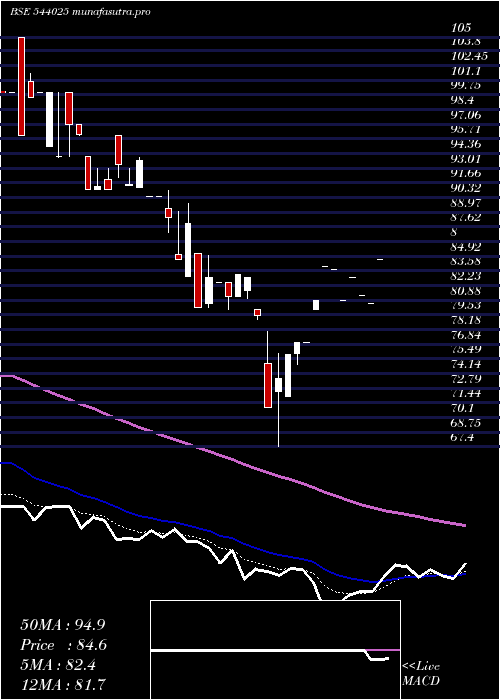Click the BSE 544025 chart title

tap(79, 12)
